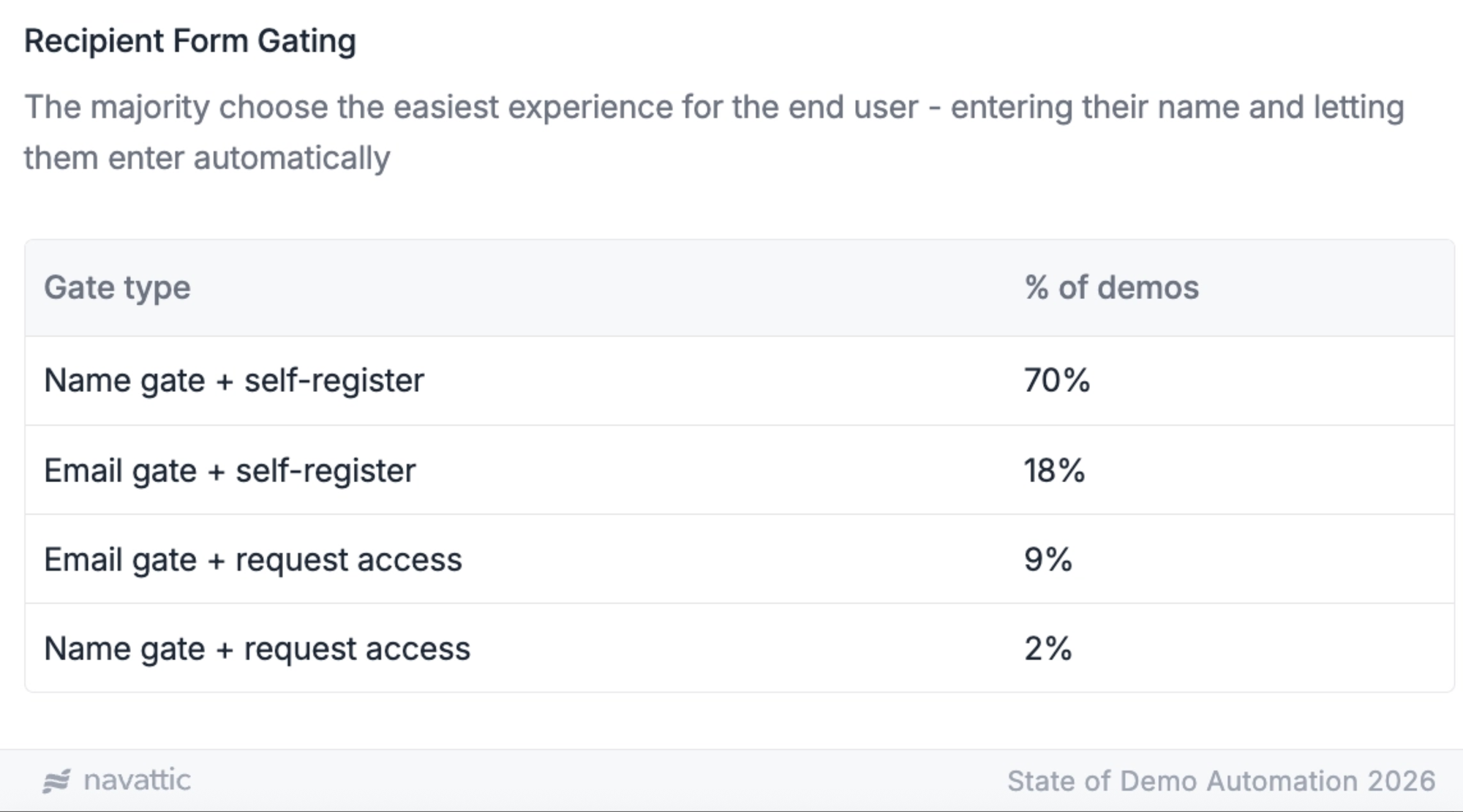Viewport: 1463px width, 812px height.
Task: Select the Email gate + request access label
Action: [253, 560]
